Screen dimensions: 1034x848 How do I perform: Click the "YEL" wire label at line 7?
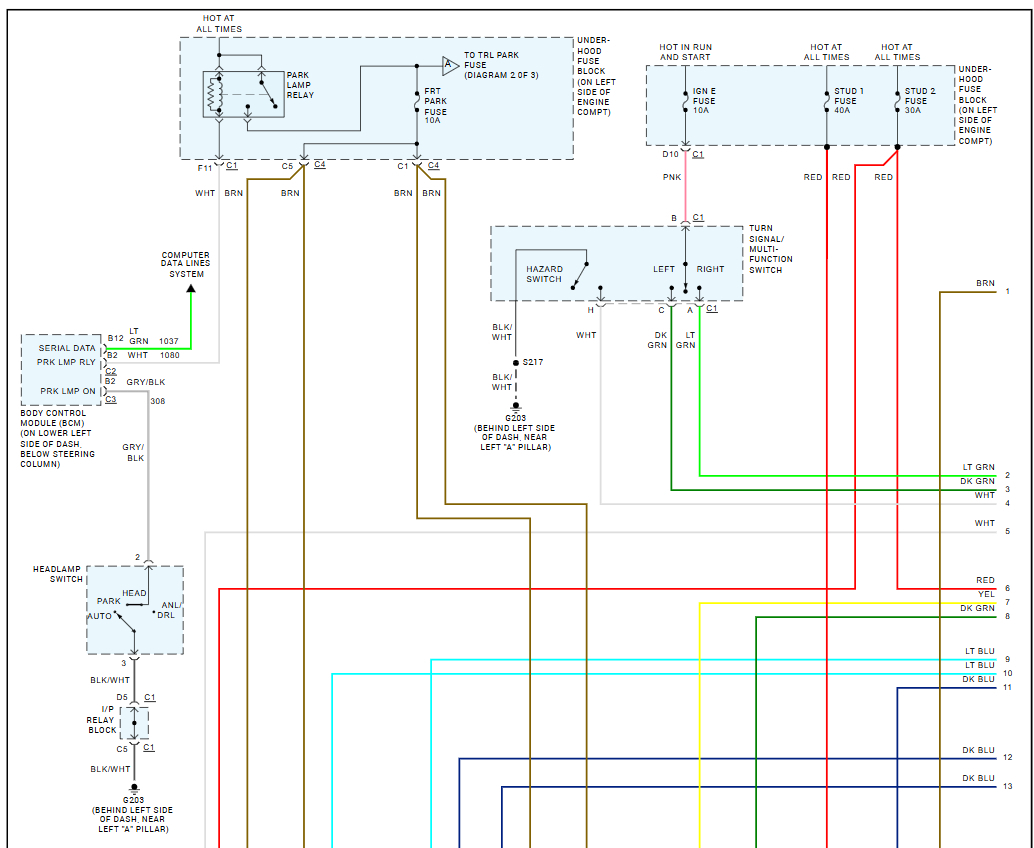tap(986, 594)
